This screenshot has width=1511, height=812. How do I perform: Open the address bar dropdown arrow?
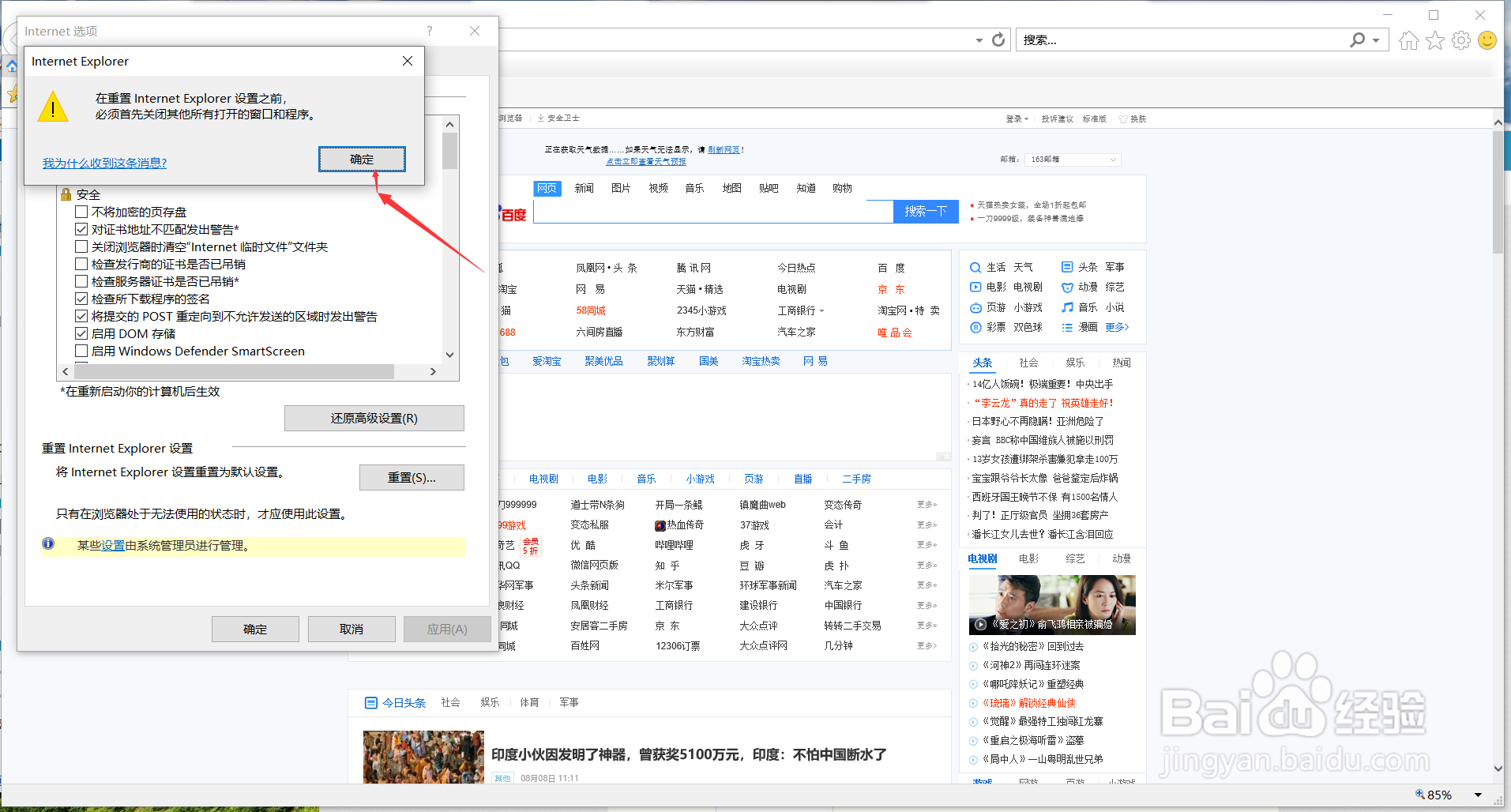(x=979, y=40)
